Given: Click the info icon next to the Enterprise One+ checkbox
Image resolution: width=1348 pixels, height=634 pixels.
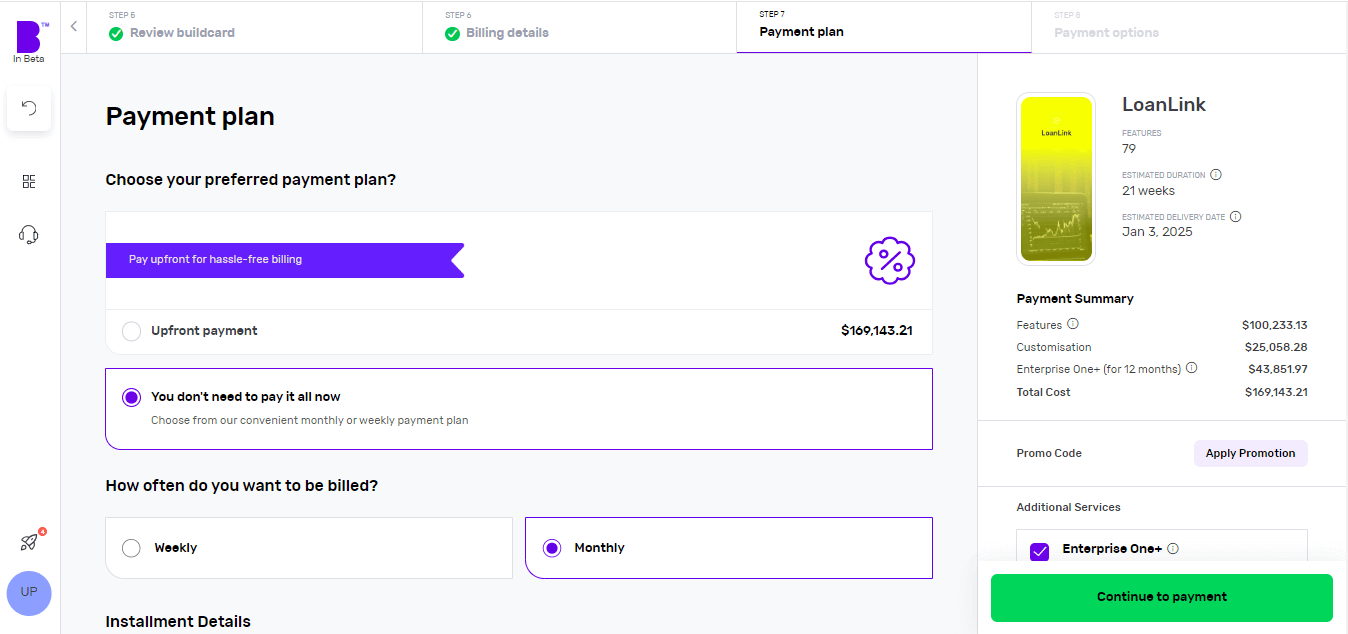Looking at the screenshot, I should click(1173, 549).
